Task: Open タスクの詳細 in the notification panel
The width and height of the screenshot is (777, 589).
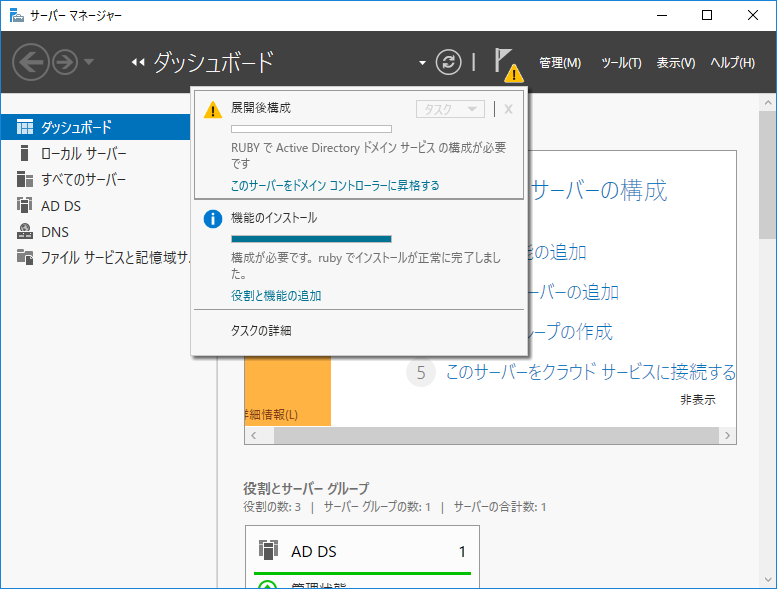Action: 261,330
